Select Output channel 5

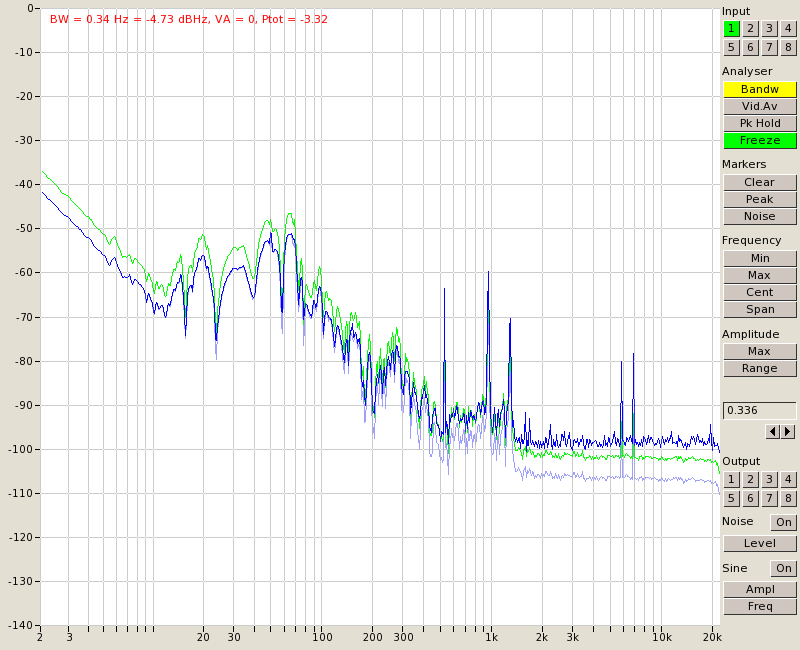point(731,498)
